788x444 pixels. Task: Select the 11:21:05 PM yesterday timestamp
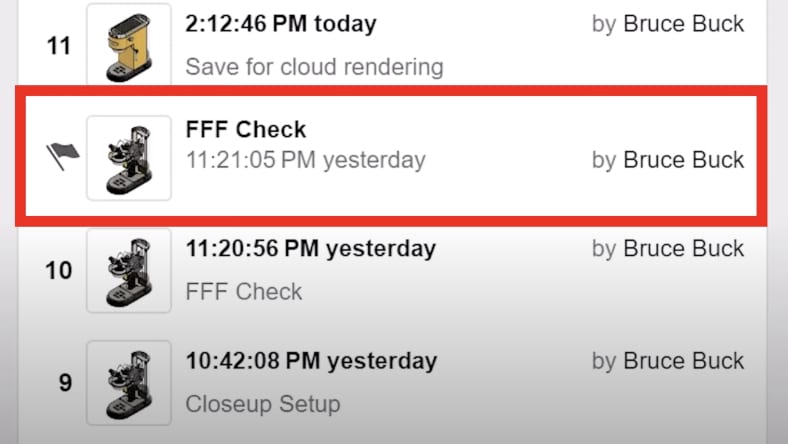(x=305, y=159)
